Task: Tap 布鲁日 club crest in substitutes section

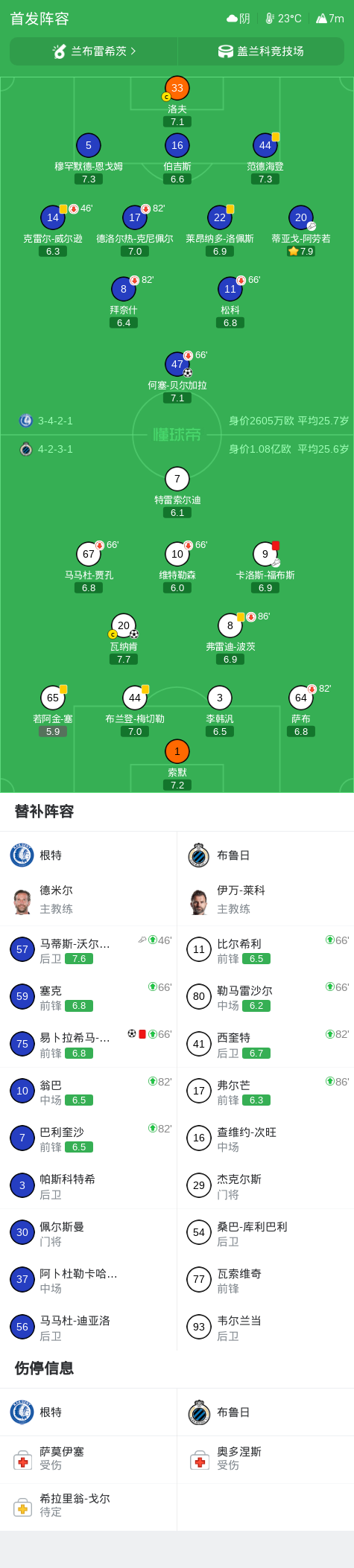Action: [x=199, y=855]
